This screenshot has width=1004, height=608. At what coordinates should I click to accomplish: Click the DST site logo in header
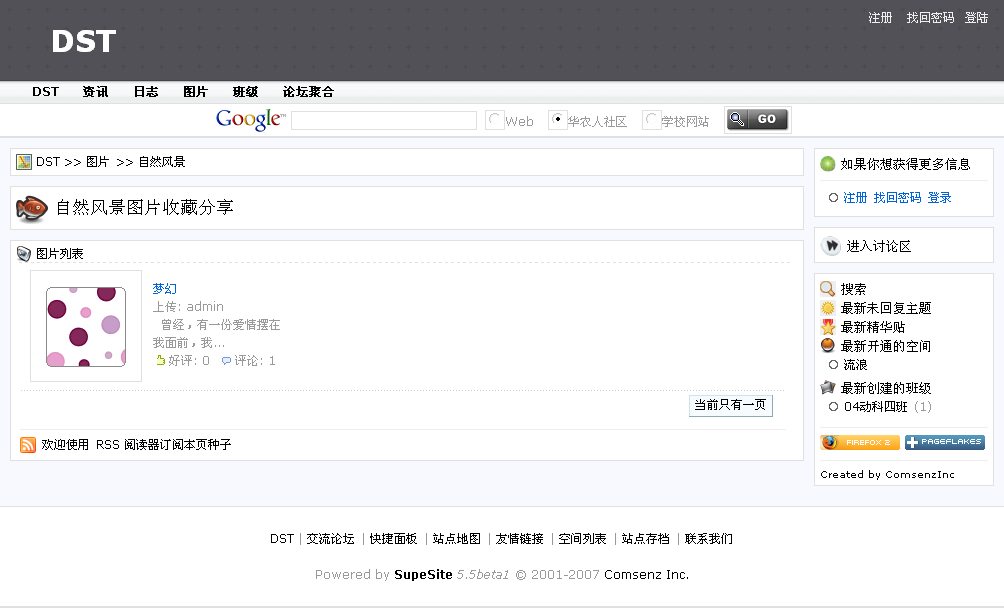(x=84, y=42)
